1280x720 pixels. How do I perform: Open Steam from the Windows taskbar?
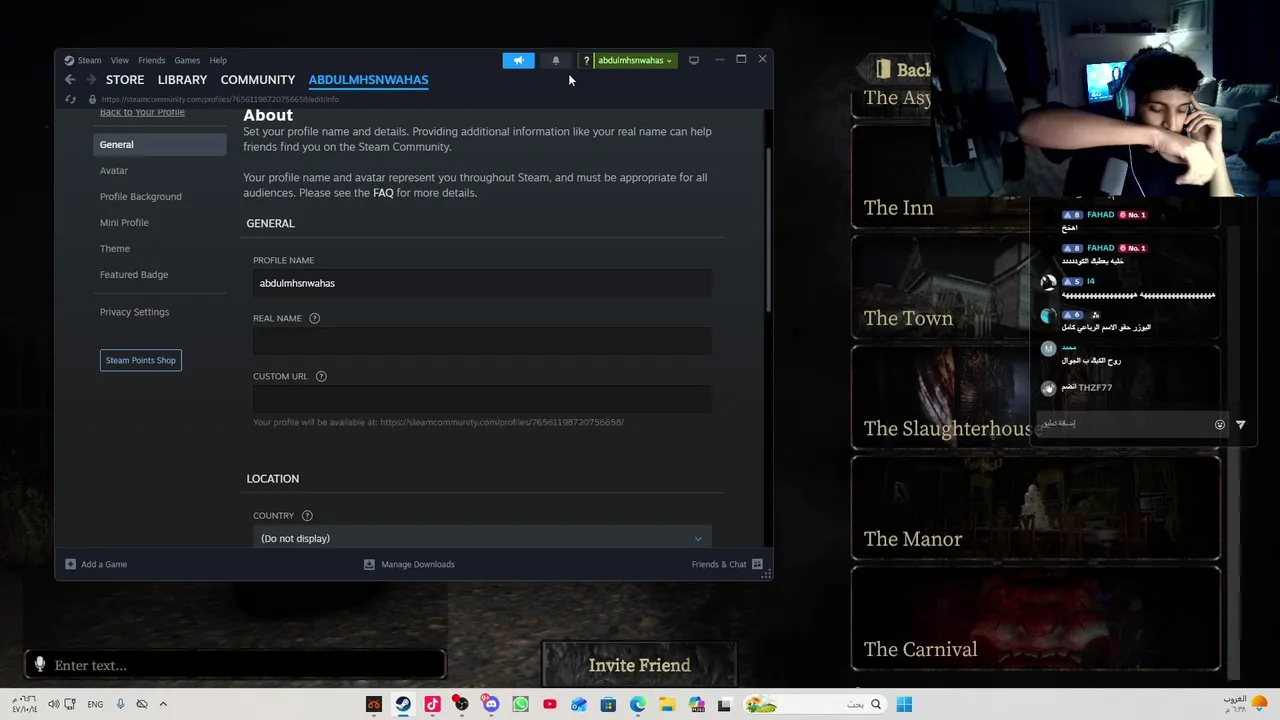(403, 704)
